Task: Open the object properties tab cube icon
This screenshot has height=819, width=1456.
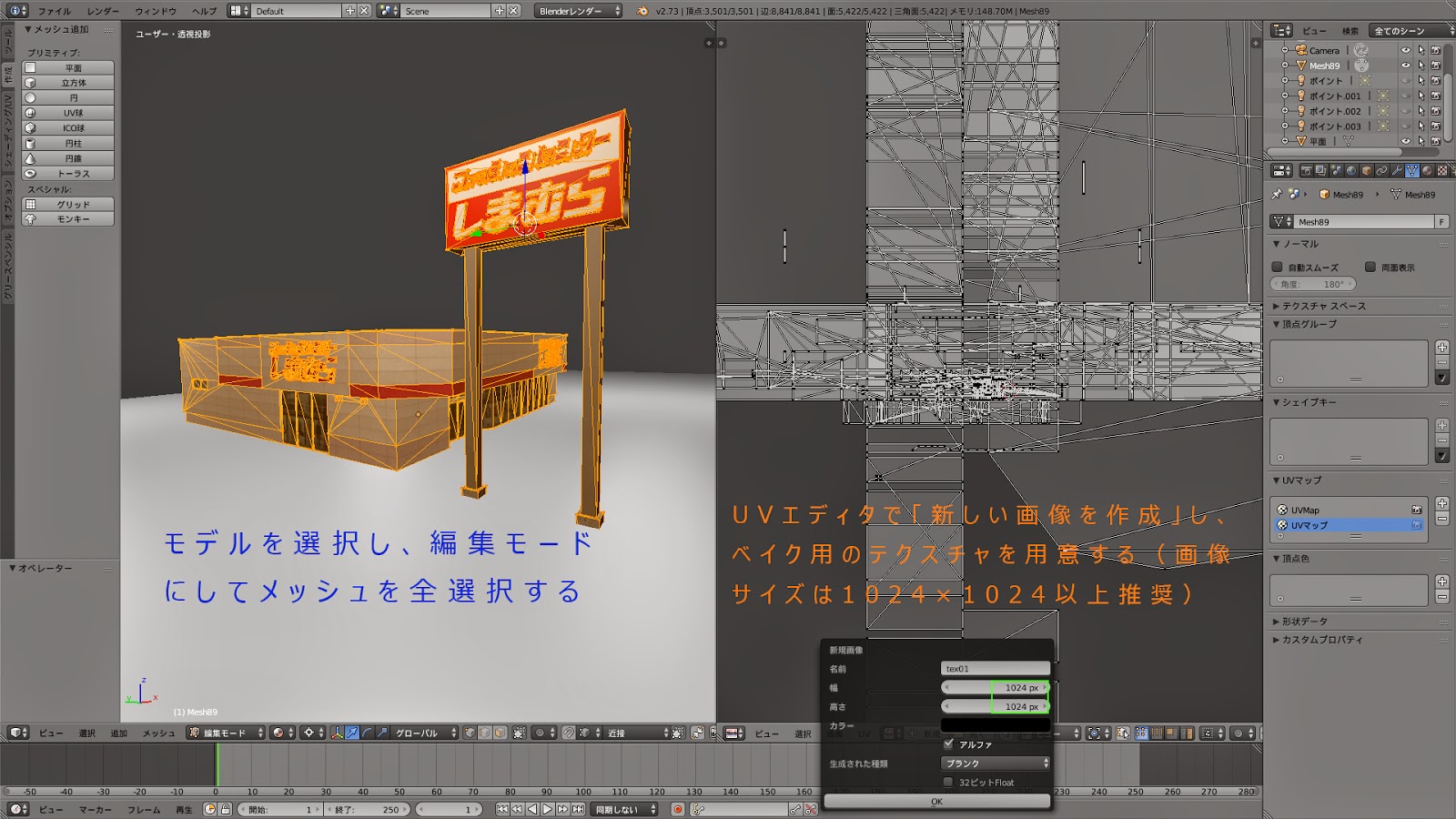Action: [x=1367, y=170]
